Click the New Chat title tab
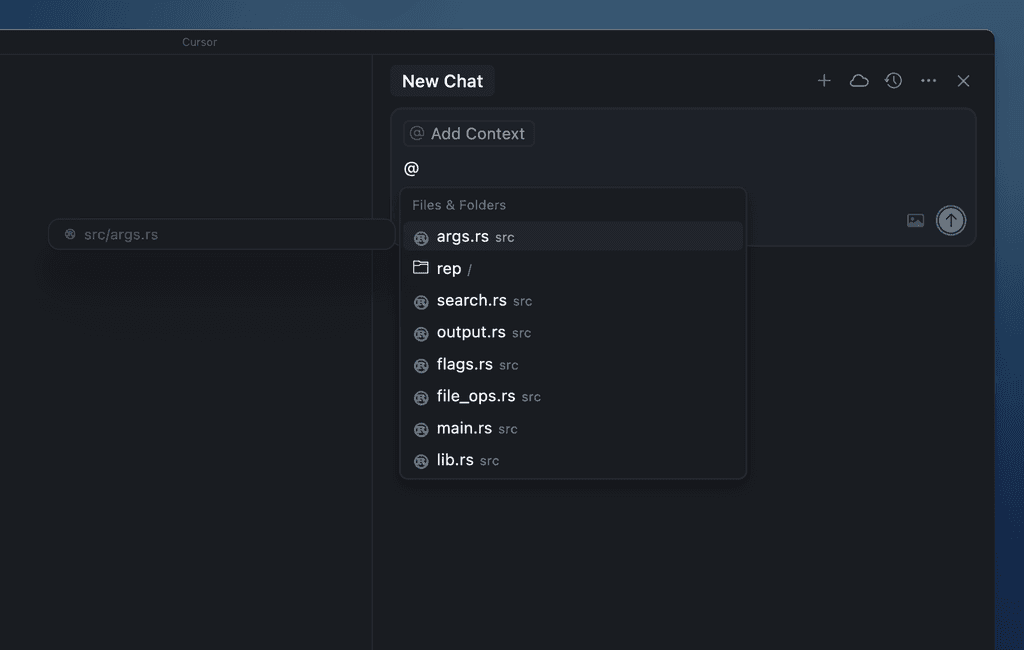 442,80
